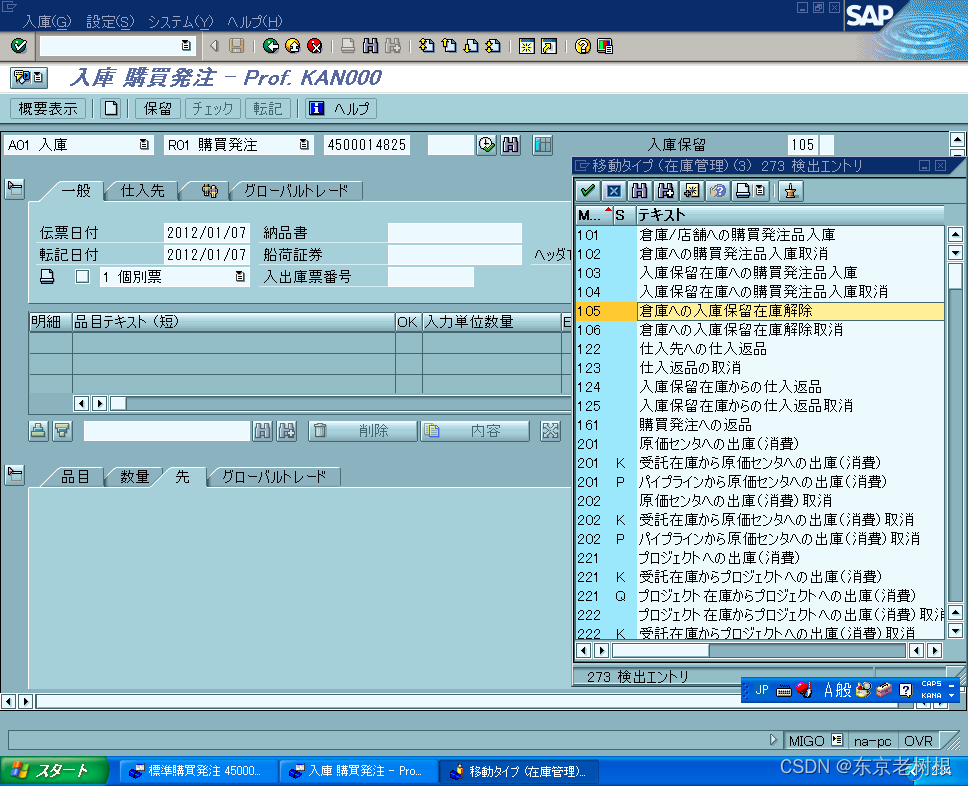The image size is (968, 786).
Task: Collapse the header data flag toggle
Action: coord(15,189)
